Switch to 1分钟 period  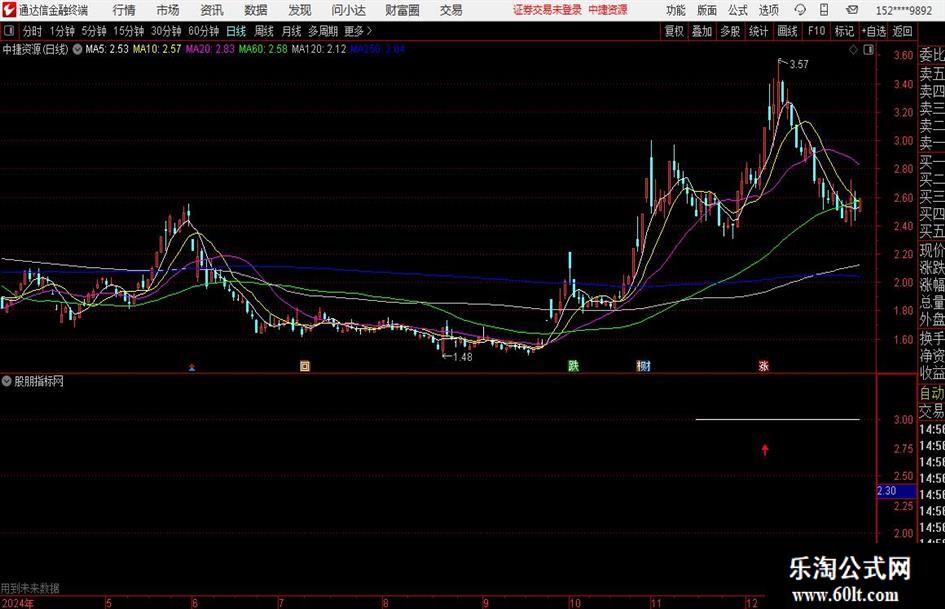(x=61, y=31)
